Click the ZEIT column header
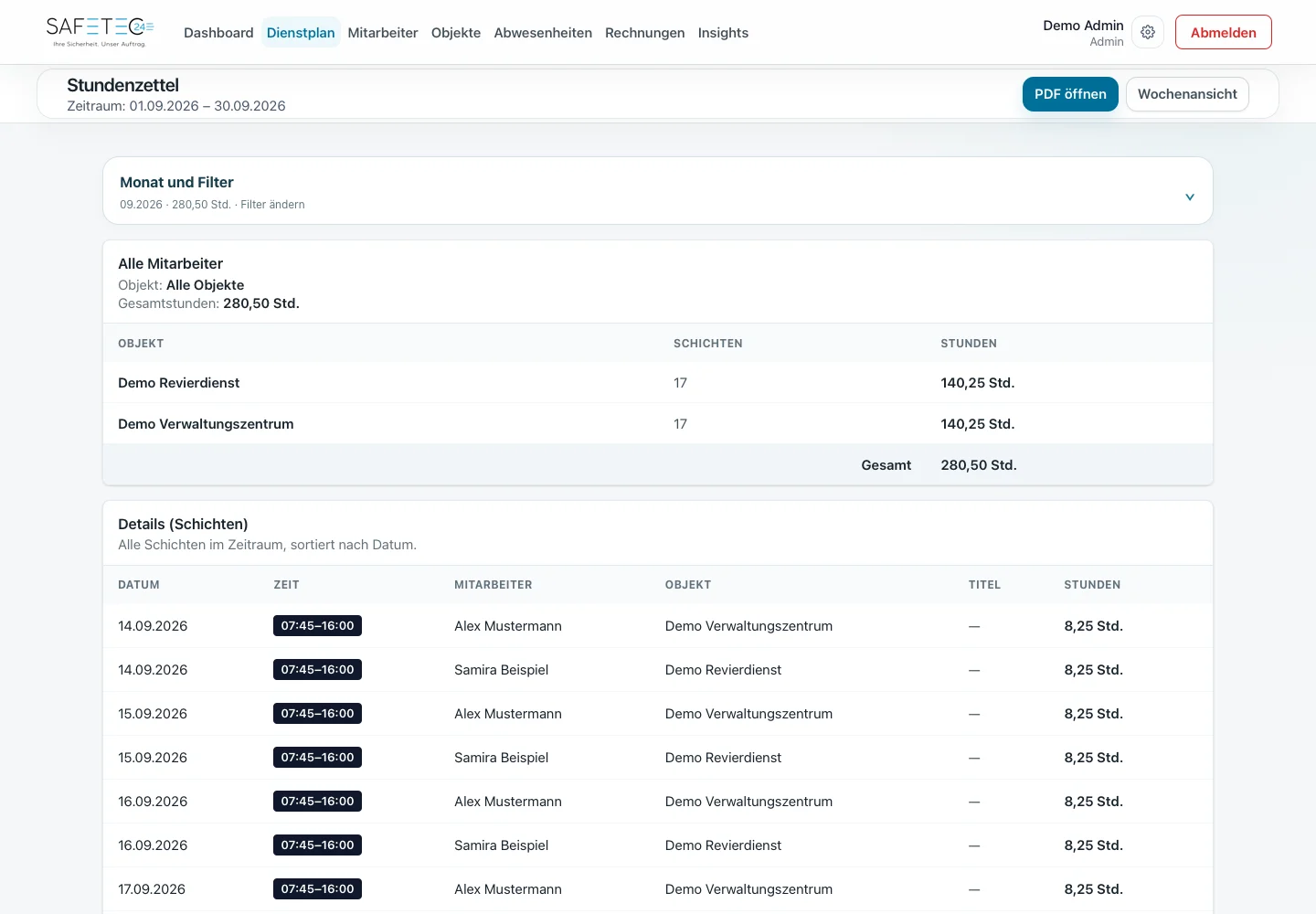The width and height of the screenshot is (1316, 914). coord(286,585)
